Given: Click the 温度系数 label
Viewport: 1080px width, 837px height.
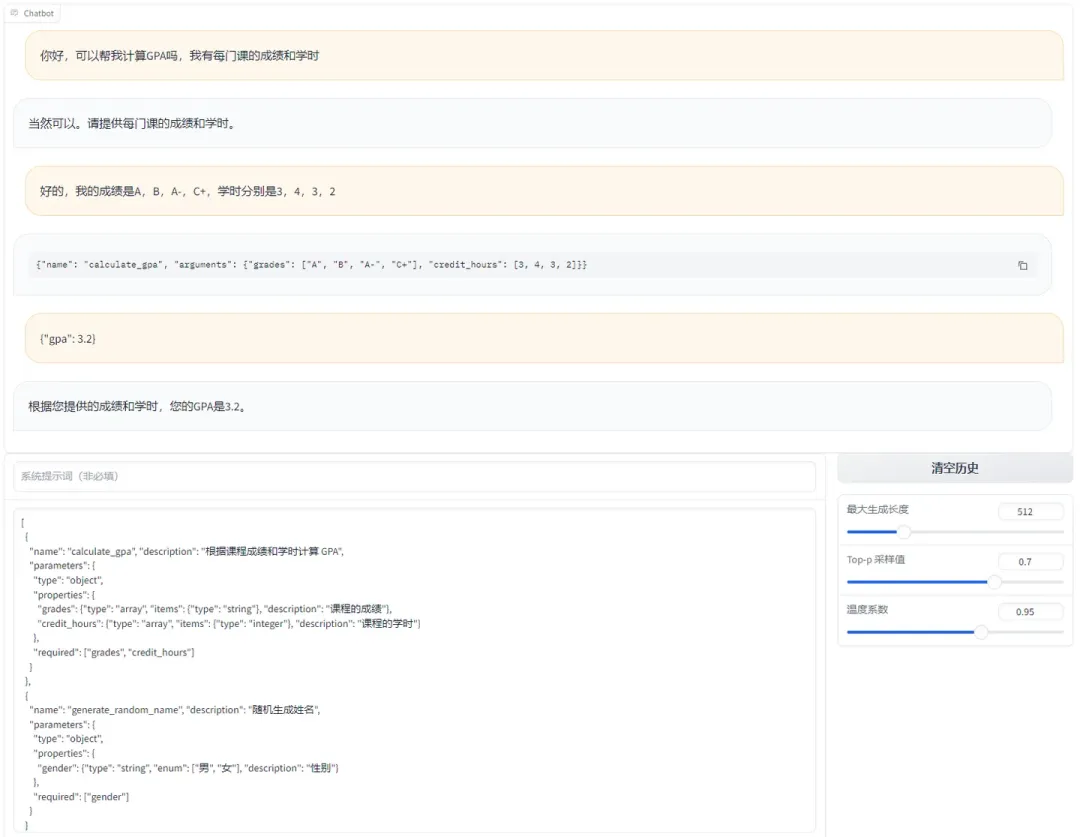Looking at the screenshot, I should coord(867,610).
